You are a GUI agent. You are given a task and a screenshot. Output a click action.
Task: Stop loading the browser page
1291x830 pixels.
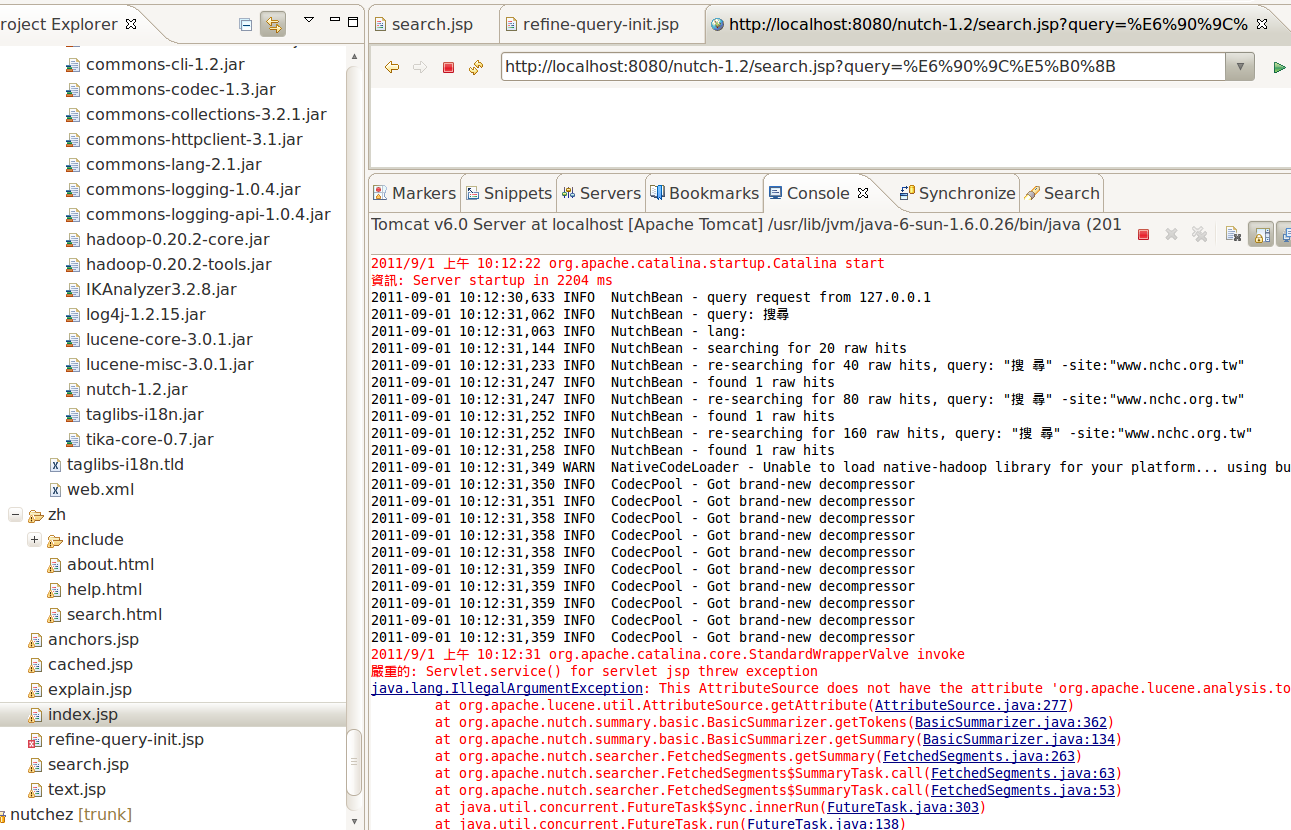point(448,67)
